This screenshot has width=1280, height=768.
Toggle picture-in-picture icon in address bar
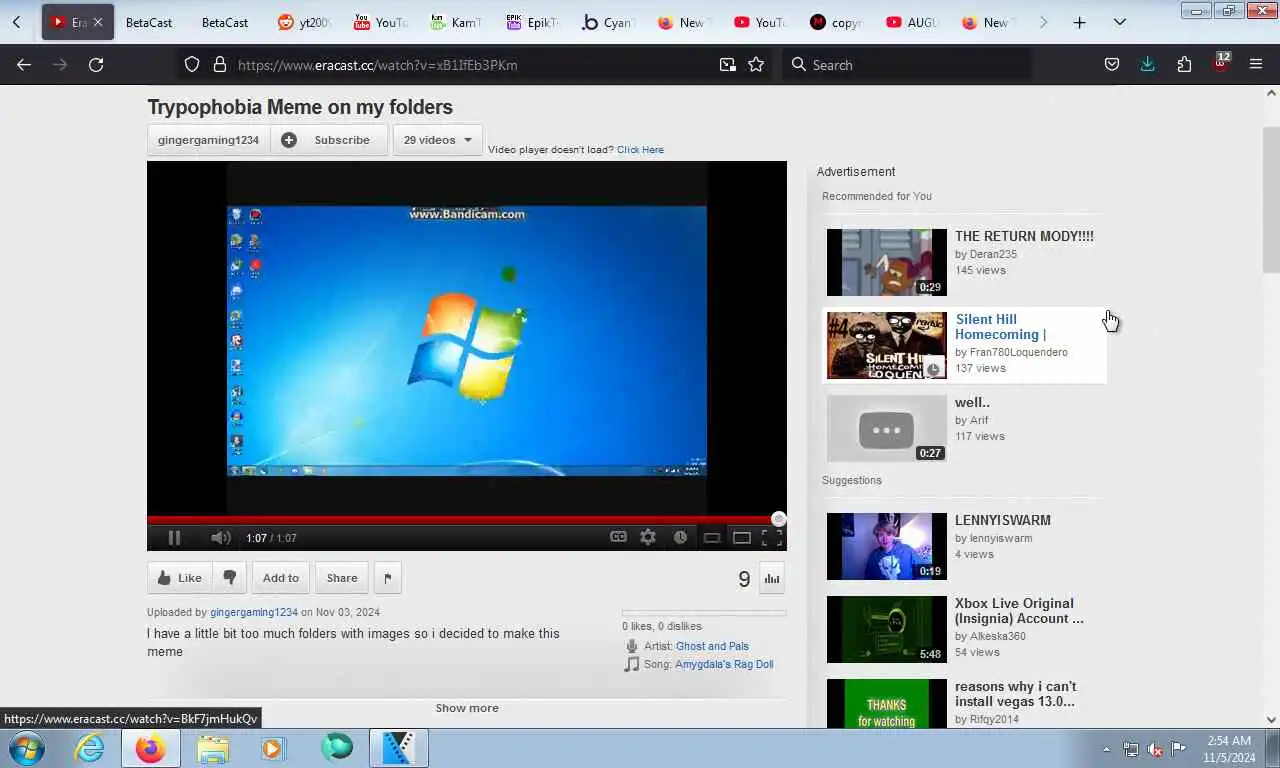(x=728, y=64)
